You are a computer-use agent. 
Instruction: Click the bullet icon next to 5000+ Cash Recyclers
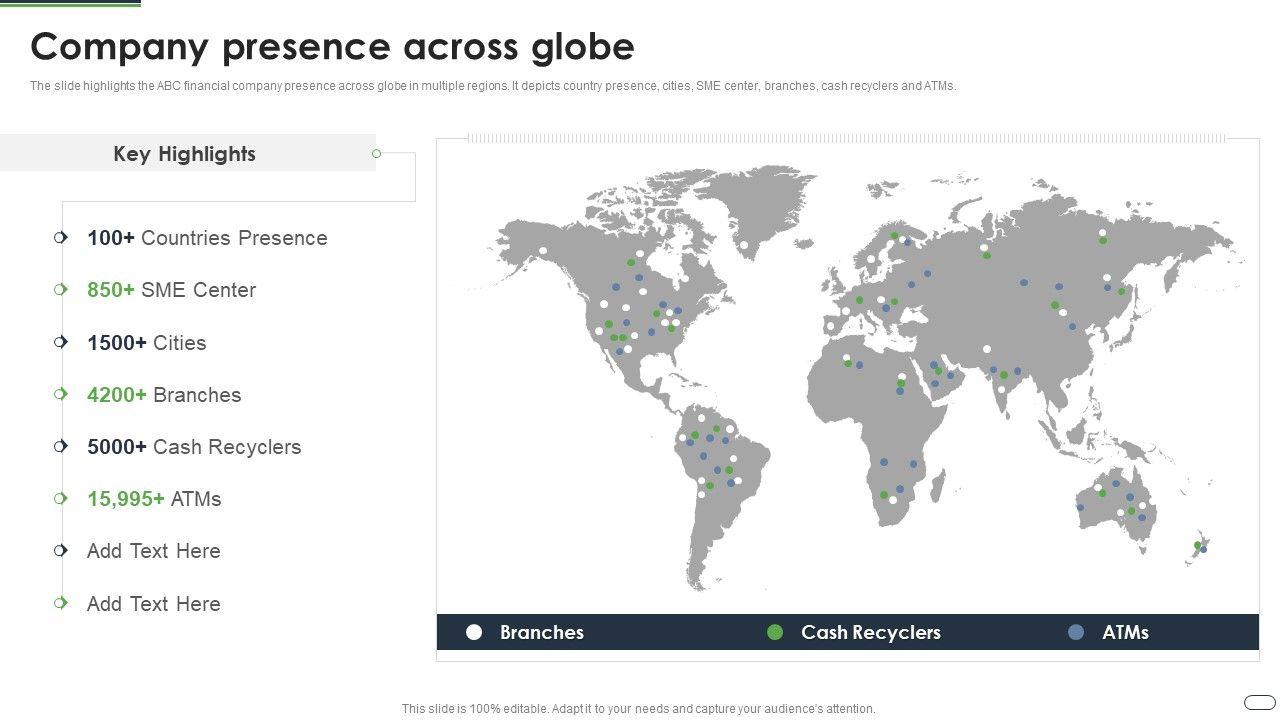coord(61,446)
